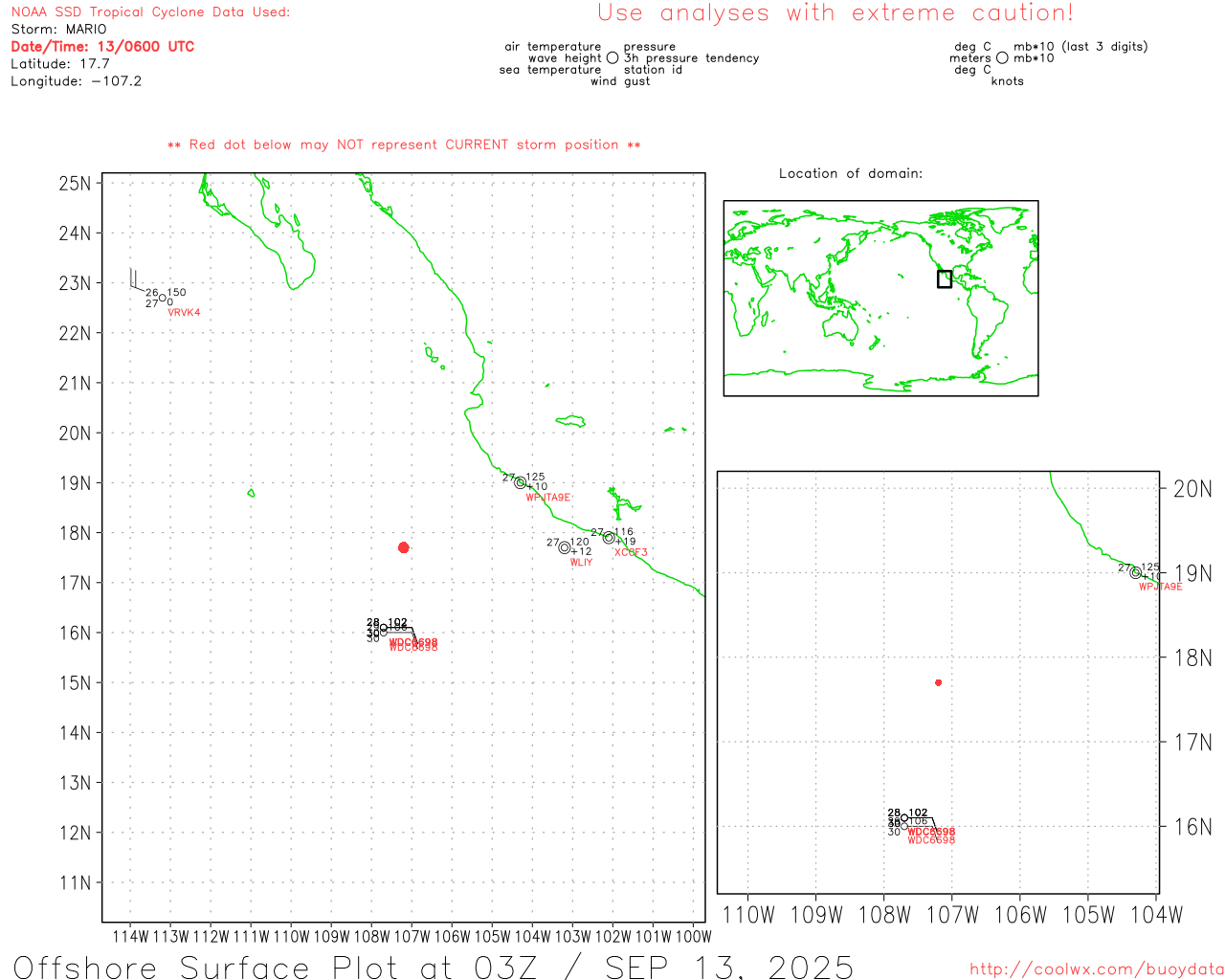Click the units legend circle beside meters
This screenshot has height=980, width=1225.
click(1002, 57)
